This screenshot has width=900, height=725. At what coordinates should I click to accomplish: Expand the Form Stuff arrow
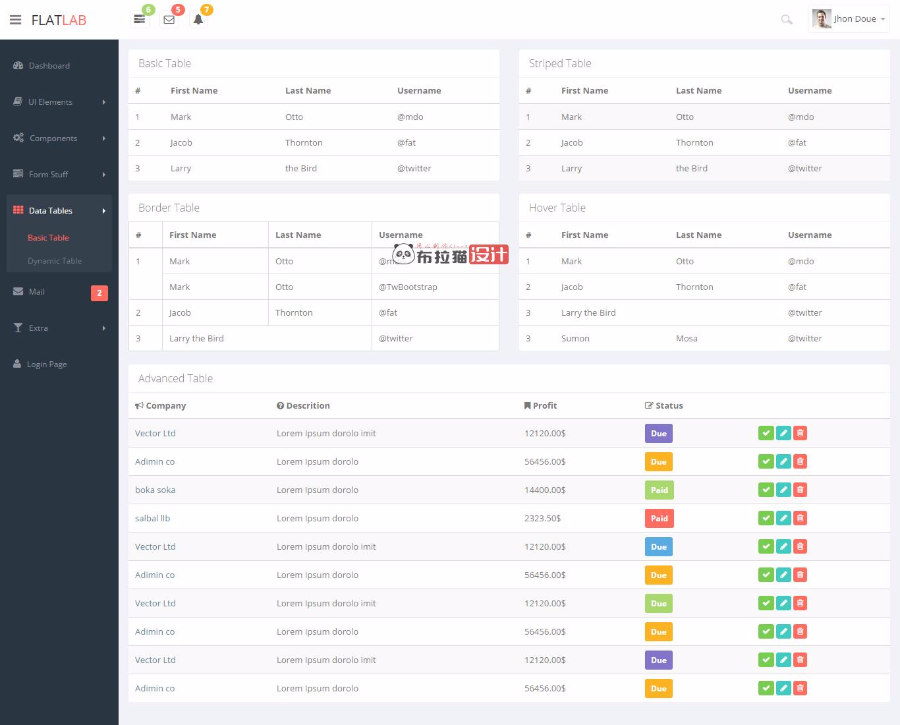coord(104,175)
